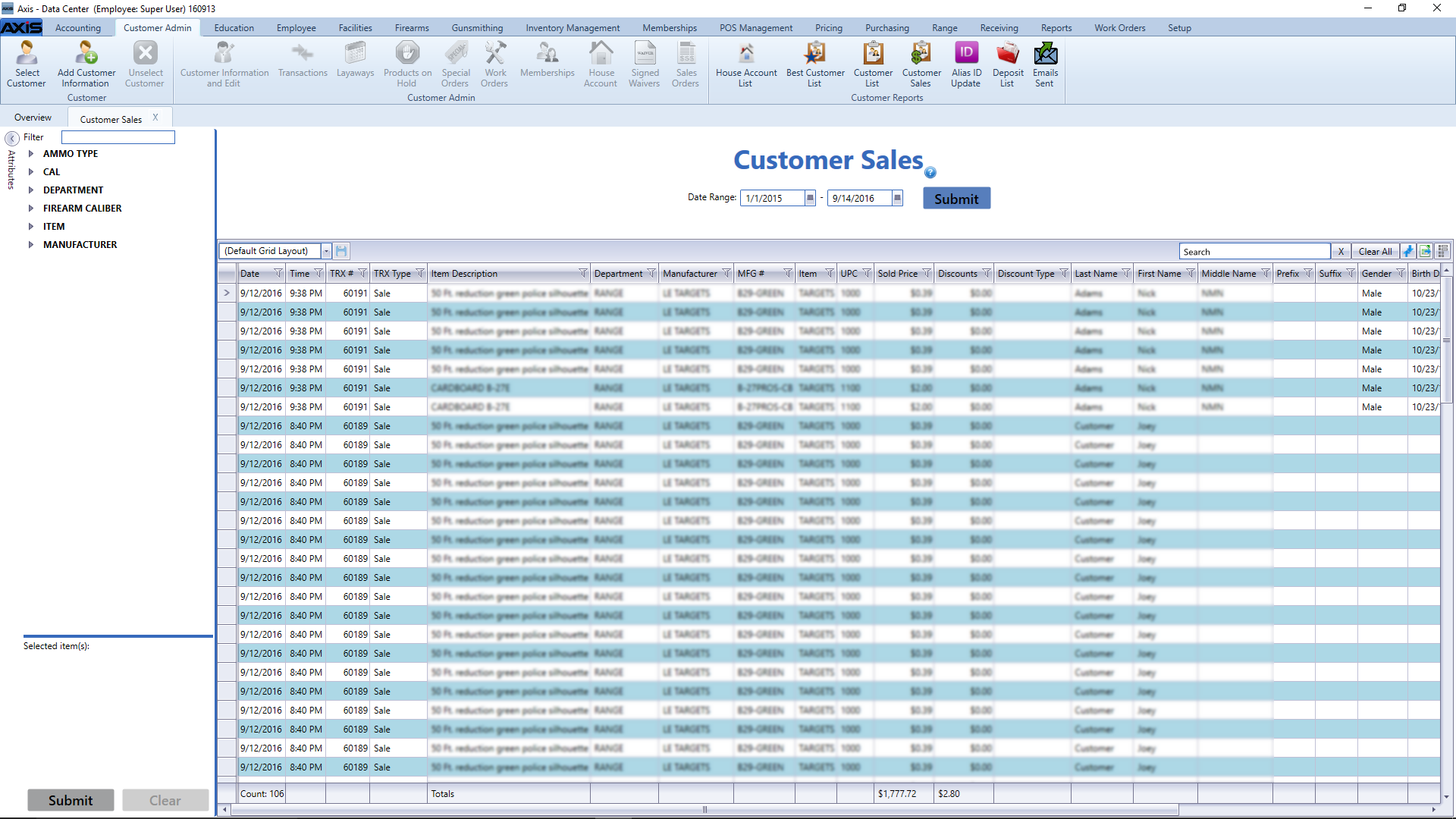Expand the FIREARM CALIBER attribute
This screenshot has height=819, width=1456.
point(31,209)
